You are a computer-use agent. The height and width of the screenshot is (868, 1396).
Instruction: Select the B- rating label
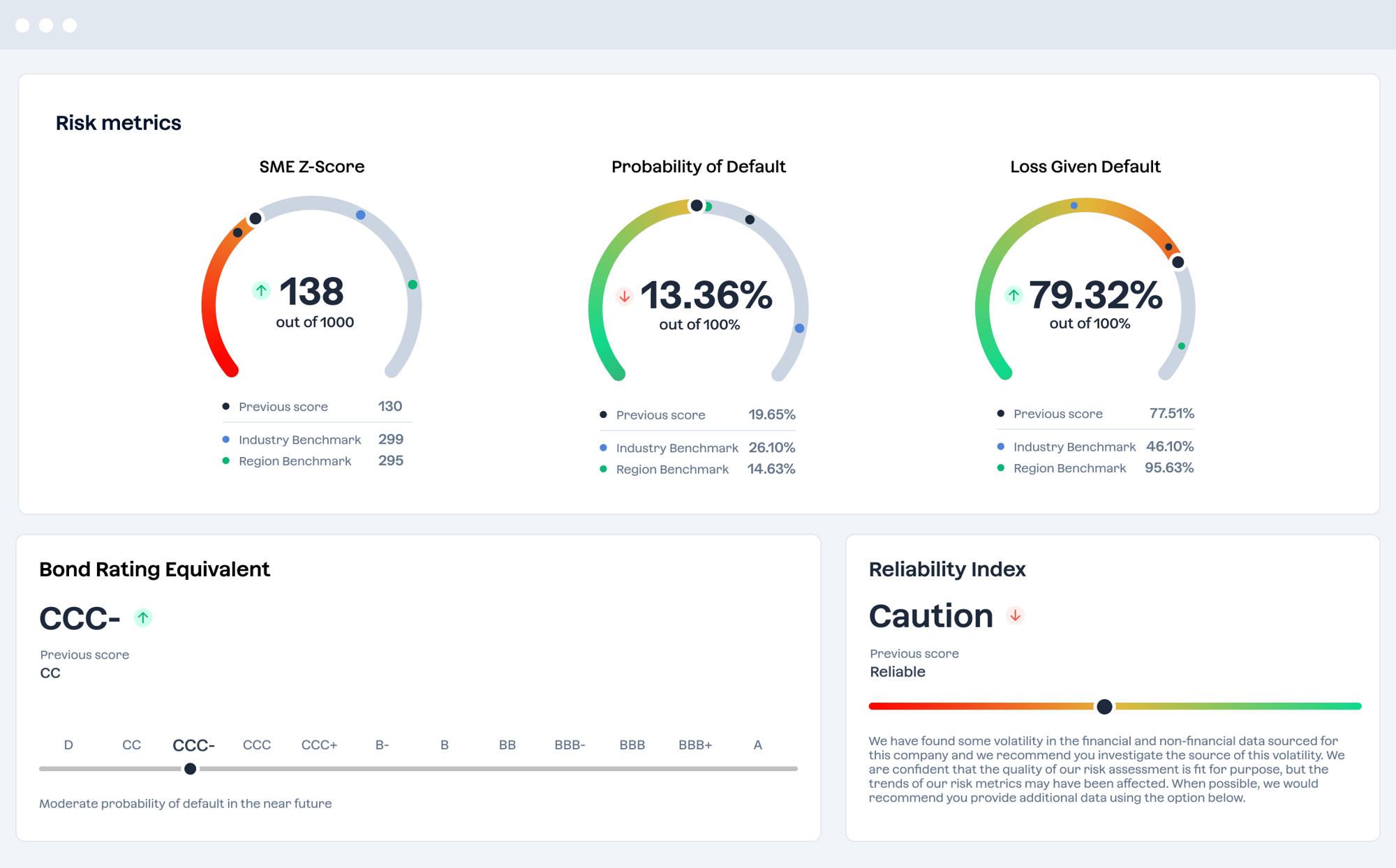point(382,745)
